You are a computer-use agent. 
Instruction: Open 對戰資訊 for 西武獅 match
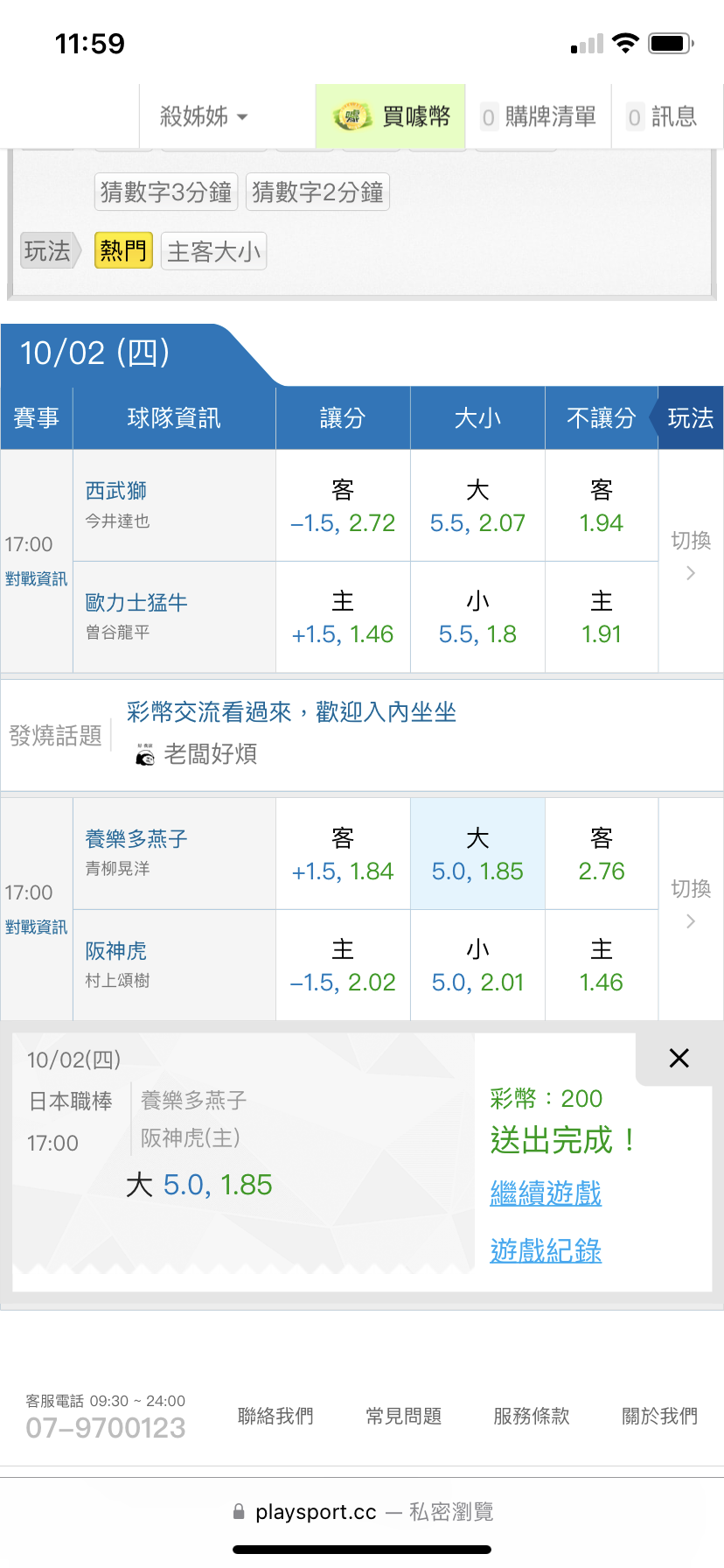(36, 579)
